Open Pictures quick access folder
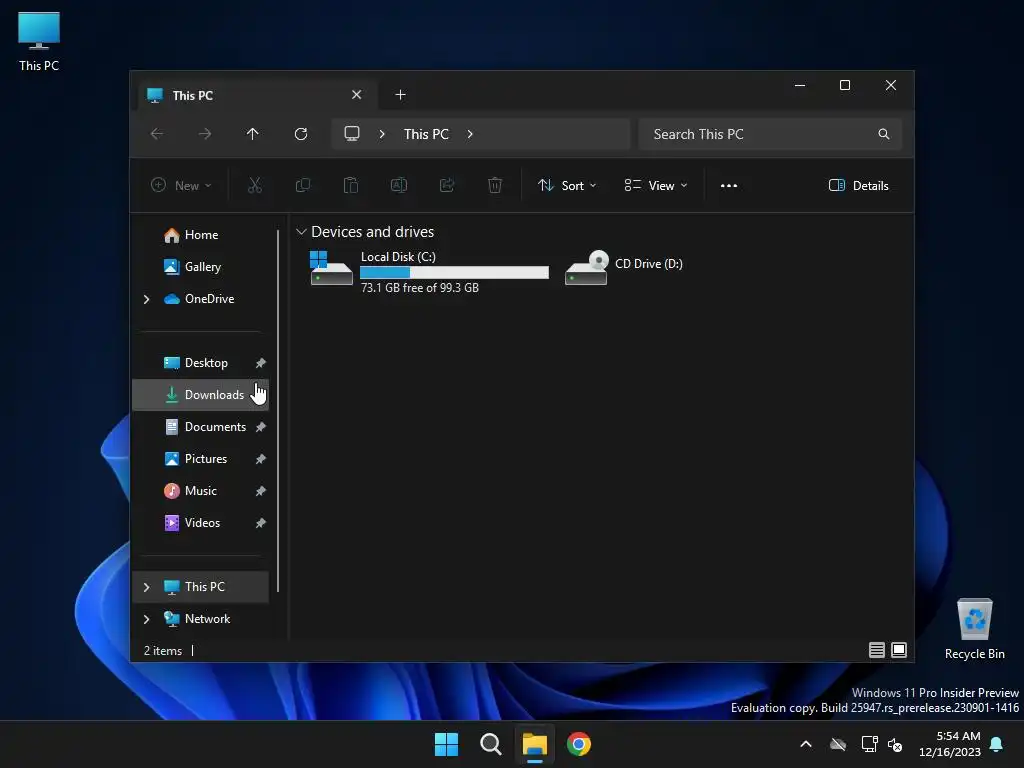 point(200,459)
